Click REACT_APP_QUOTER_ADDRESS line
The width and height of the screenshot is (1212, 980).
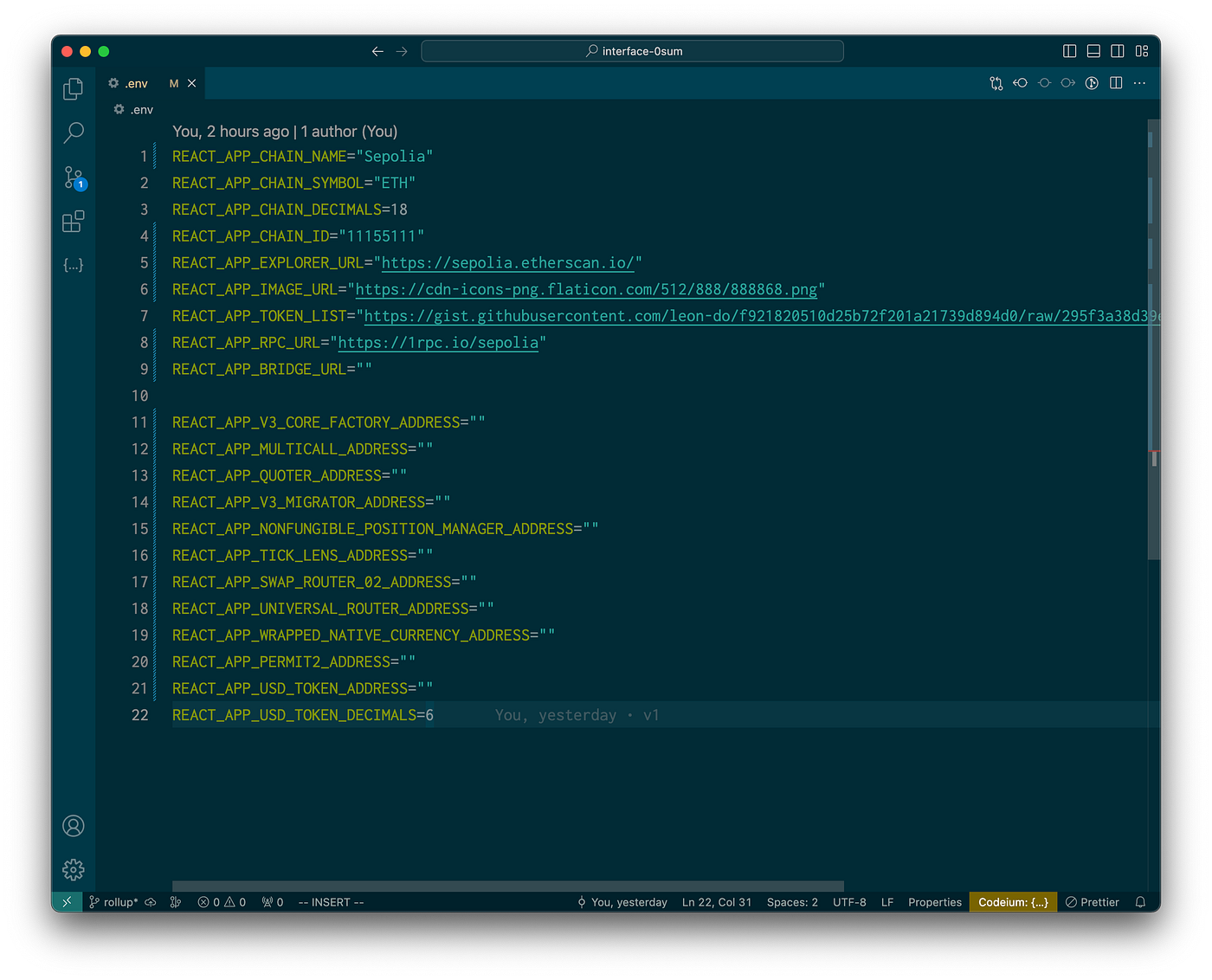click(290, 476)
